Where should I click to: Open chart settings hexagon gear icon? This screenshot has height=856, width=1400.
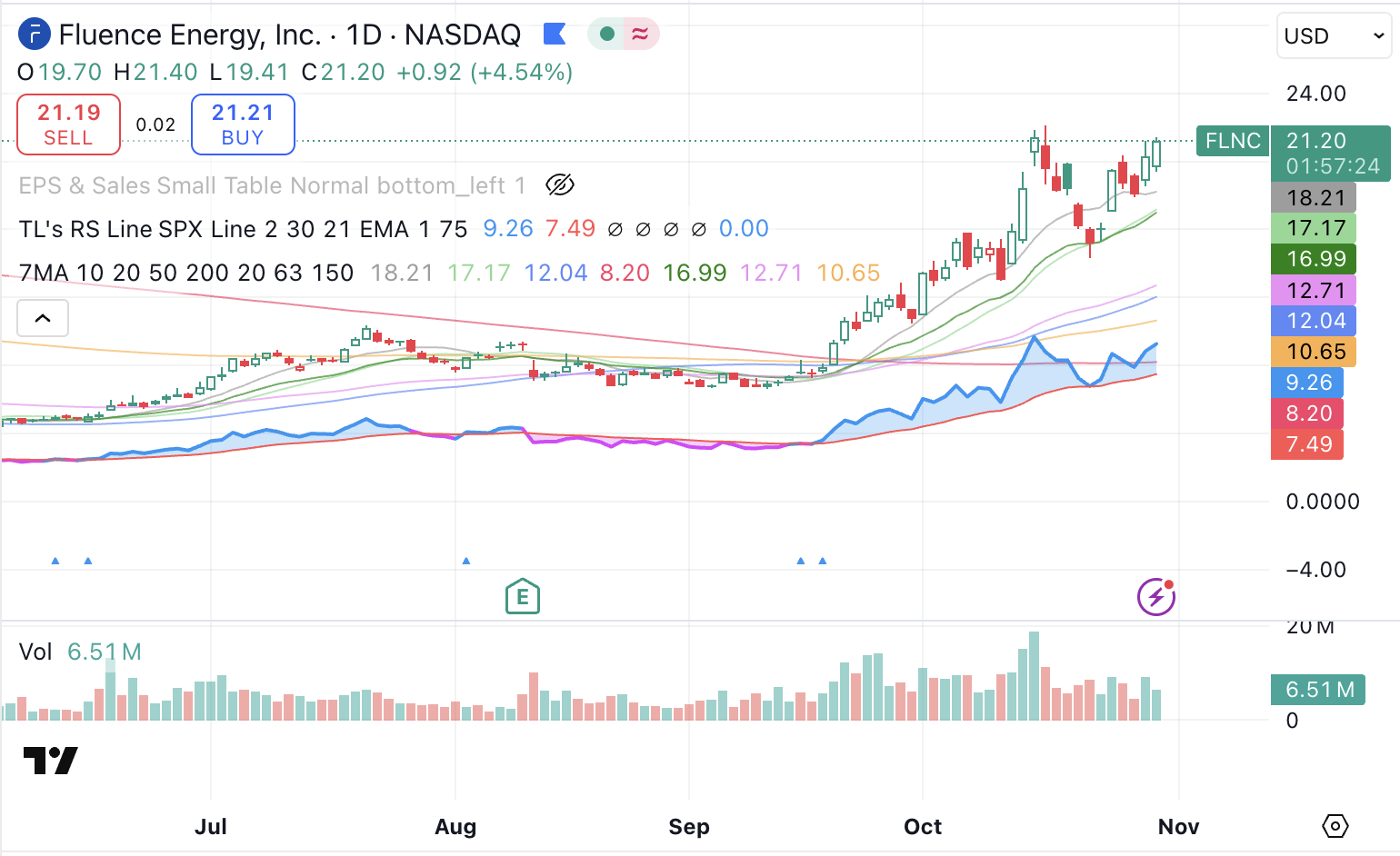(1335, 826)
